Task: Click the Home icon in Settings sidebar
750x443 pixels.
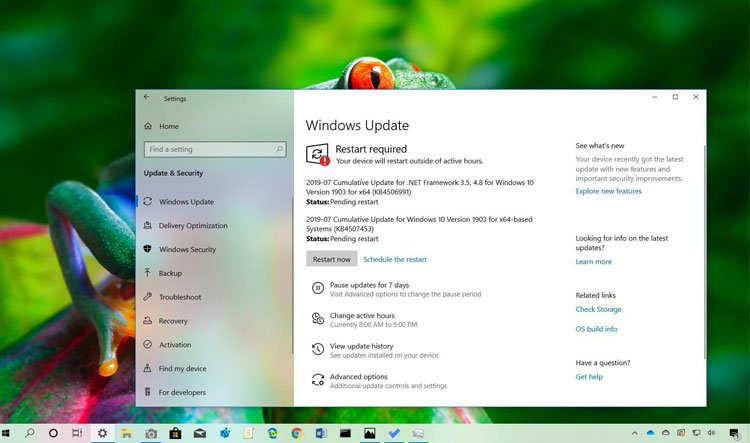Action: click(x=148, y=127)
